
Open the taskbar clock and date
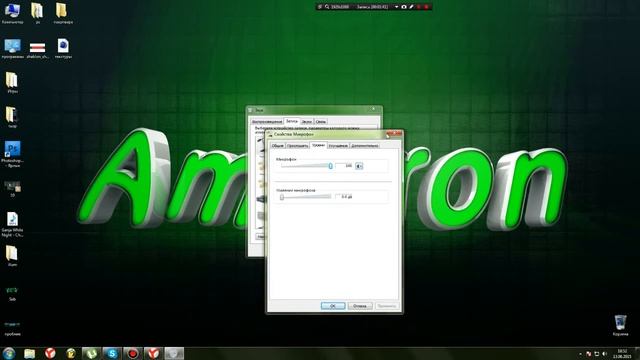pyautogui.click(x=622, y=353)
